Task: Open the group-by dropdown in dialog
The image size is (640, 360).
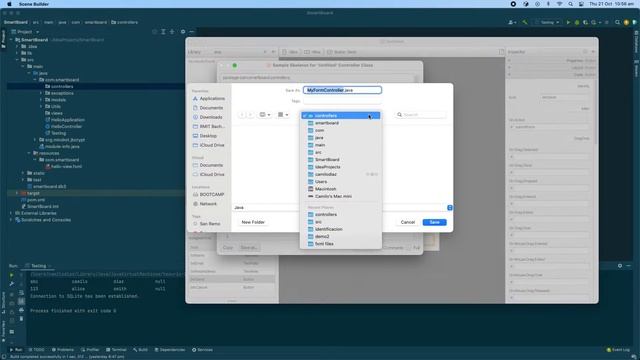Action: (283, 115)
